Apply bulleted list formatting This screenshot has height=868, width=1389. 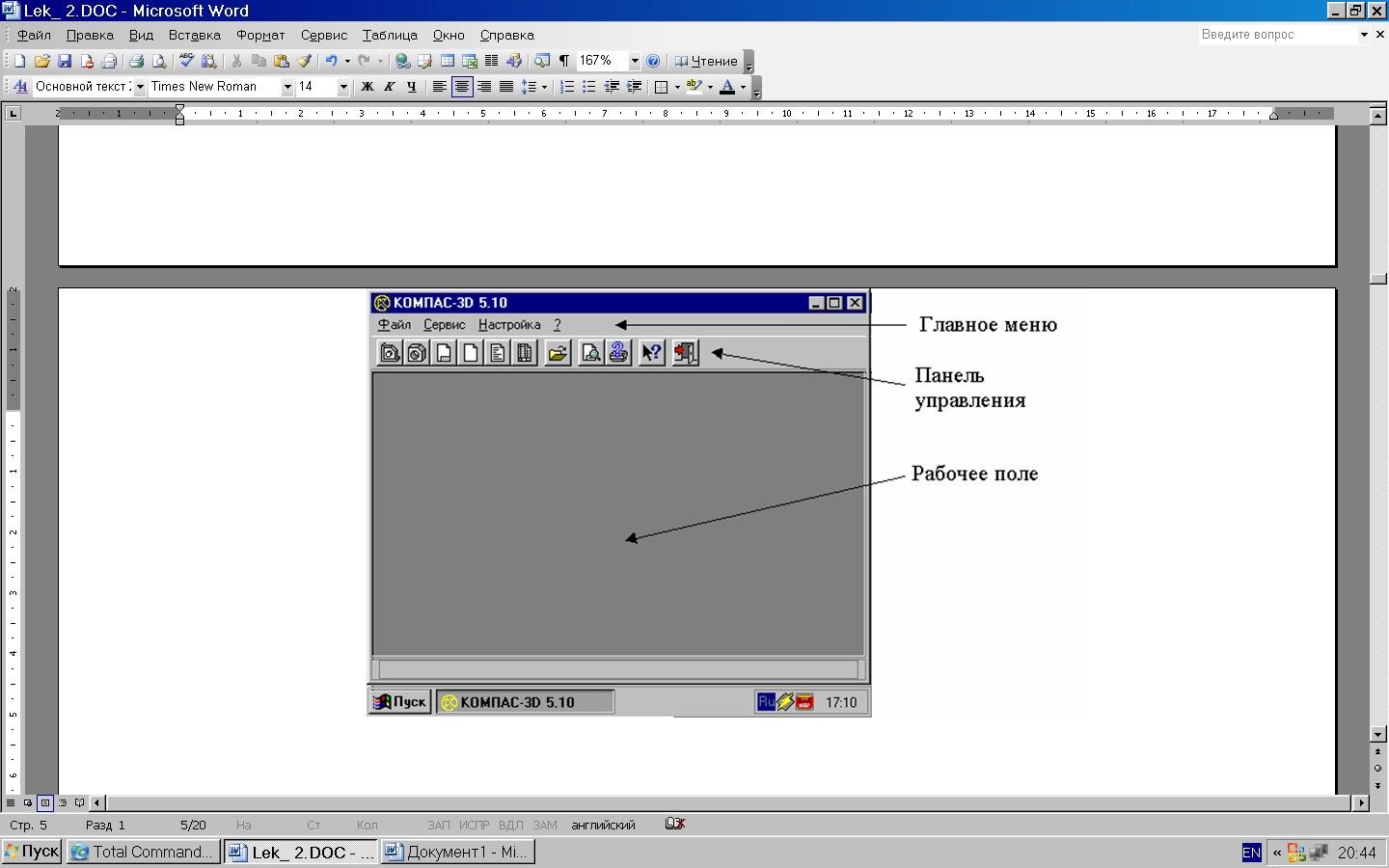[x=589, y=87]
